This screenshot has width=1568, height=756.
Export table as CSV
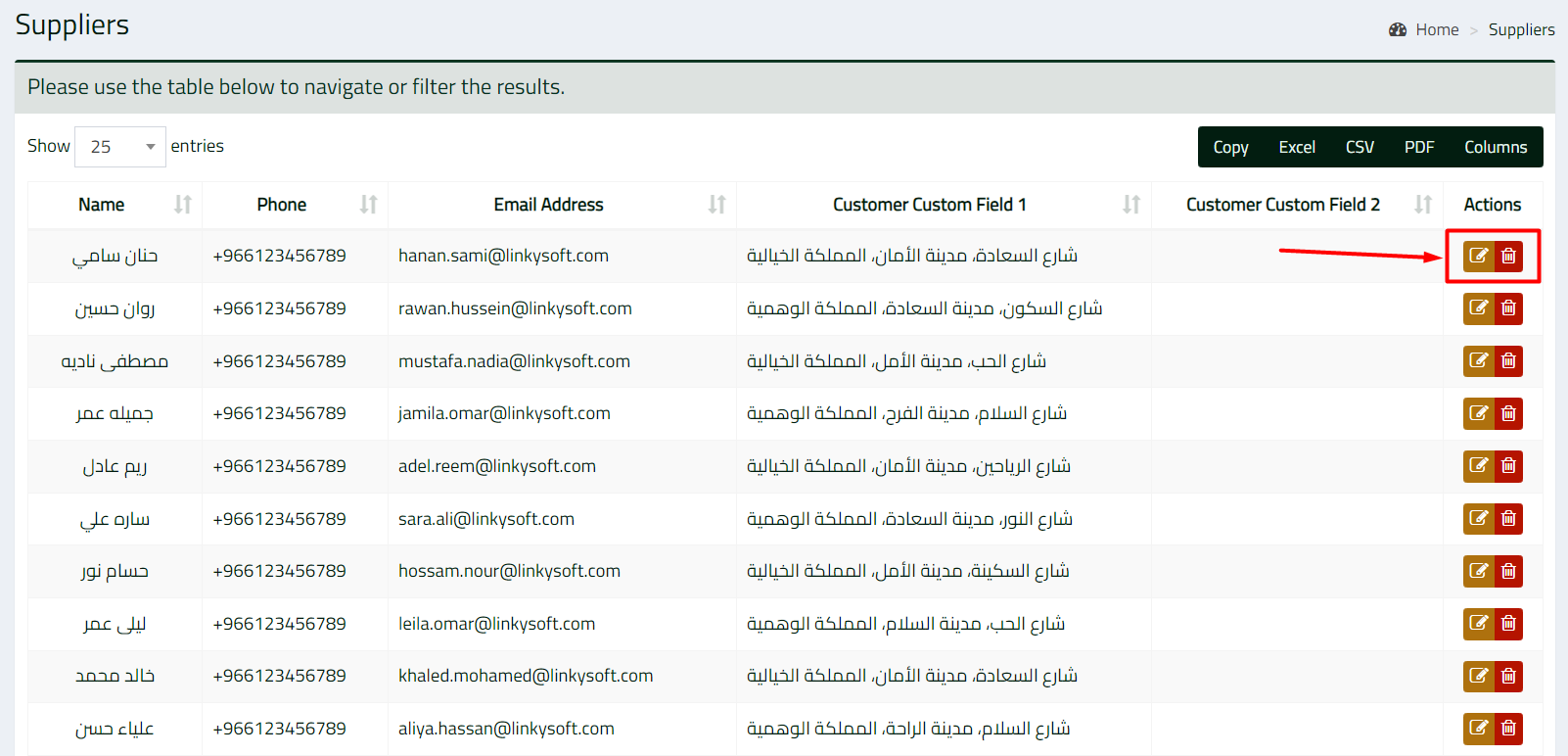[1360, 147]
